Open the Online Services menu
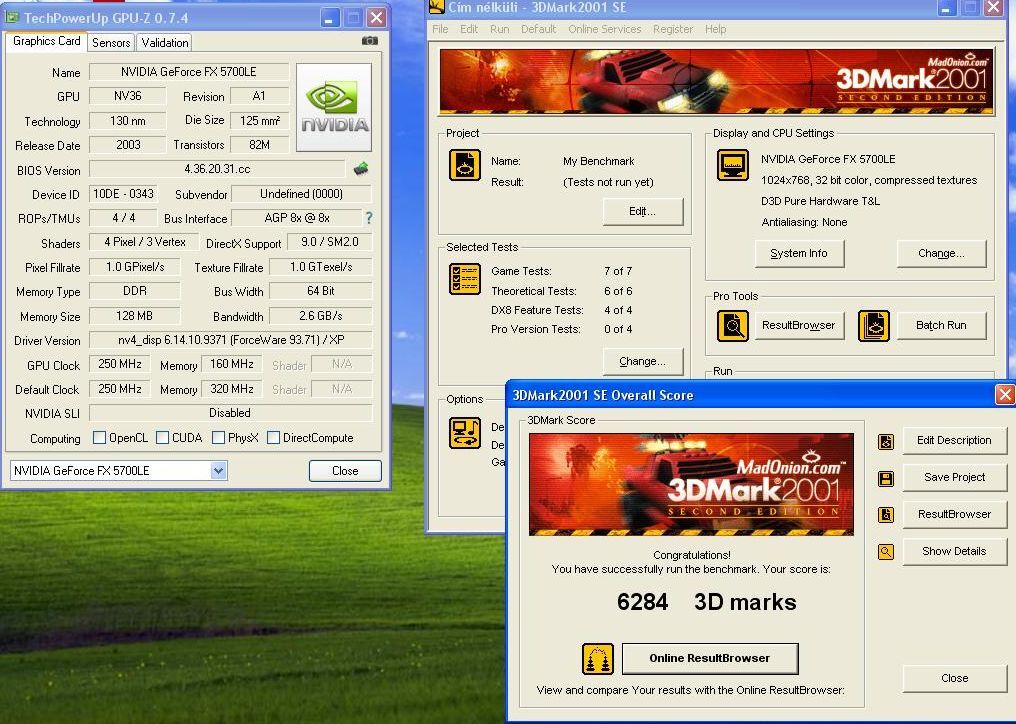The height and width of the screenshot is (724, 1016). pos(605,29)
